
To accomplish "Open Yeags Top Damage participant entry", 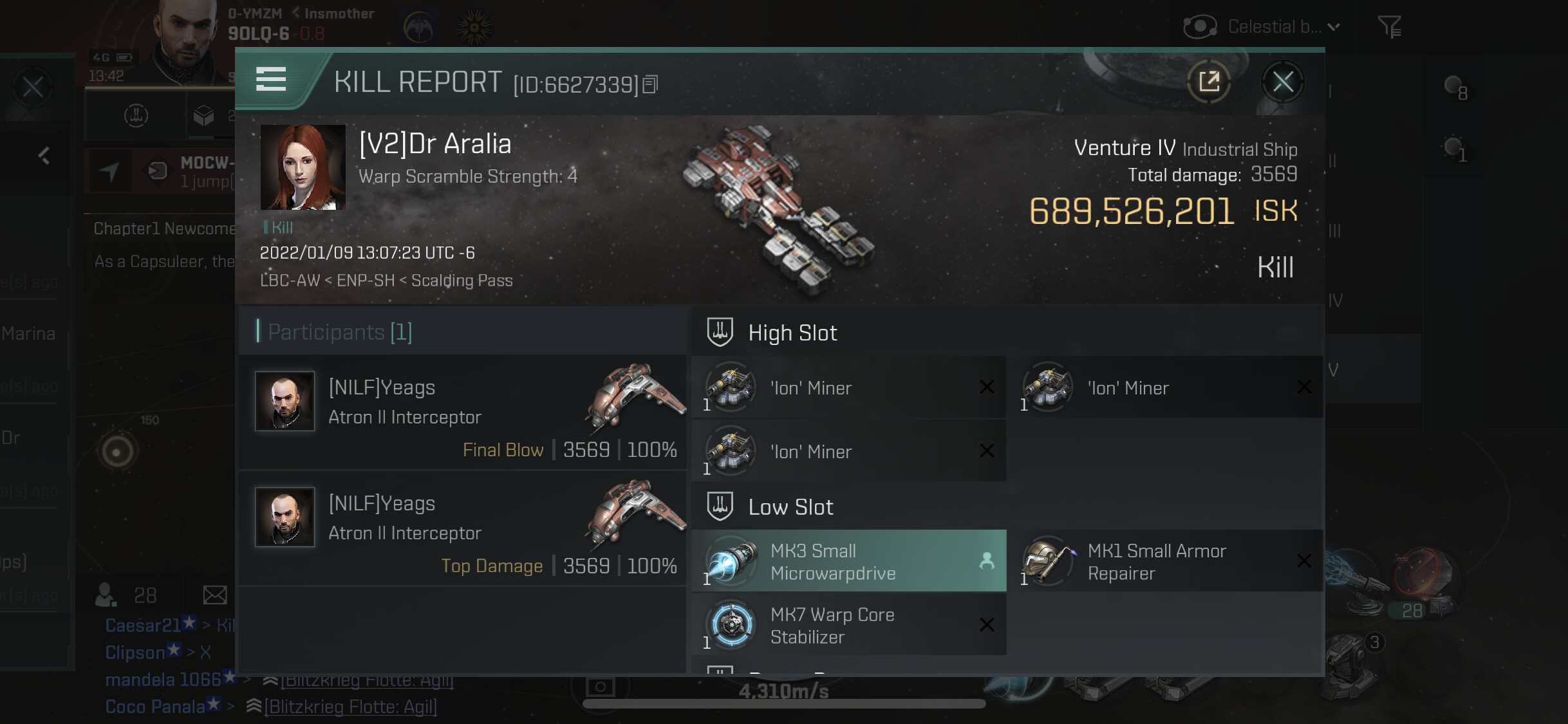I will pos(462,528).
